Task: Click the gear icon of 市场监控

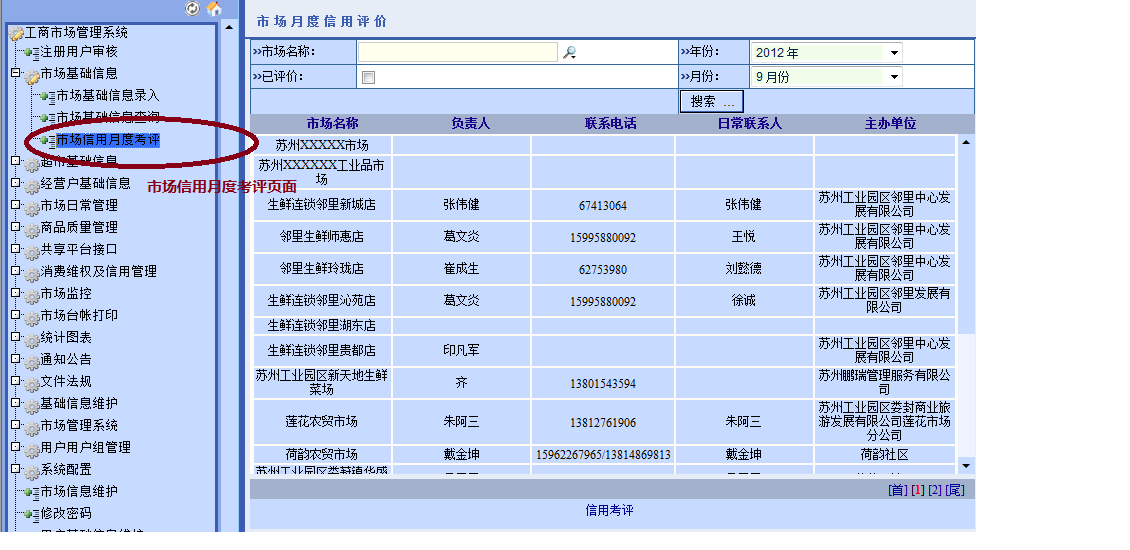Action: [x=32, y=295]
